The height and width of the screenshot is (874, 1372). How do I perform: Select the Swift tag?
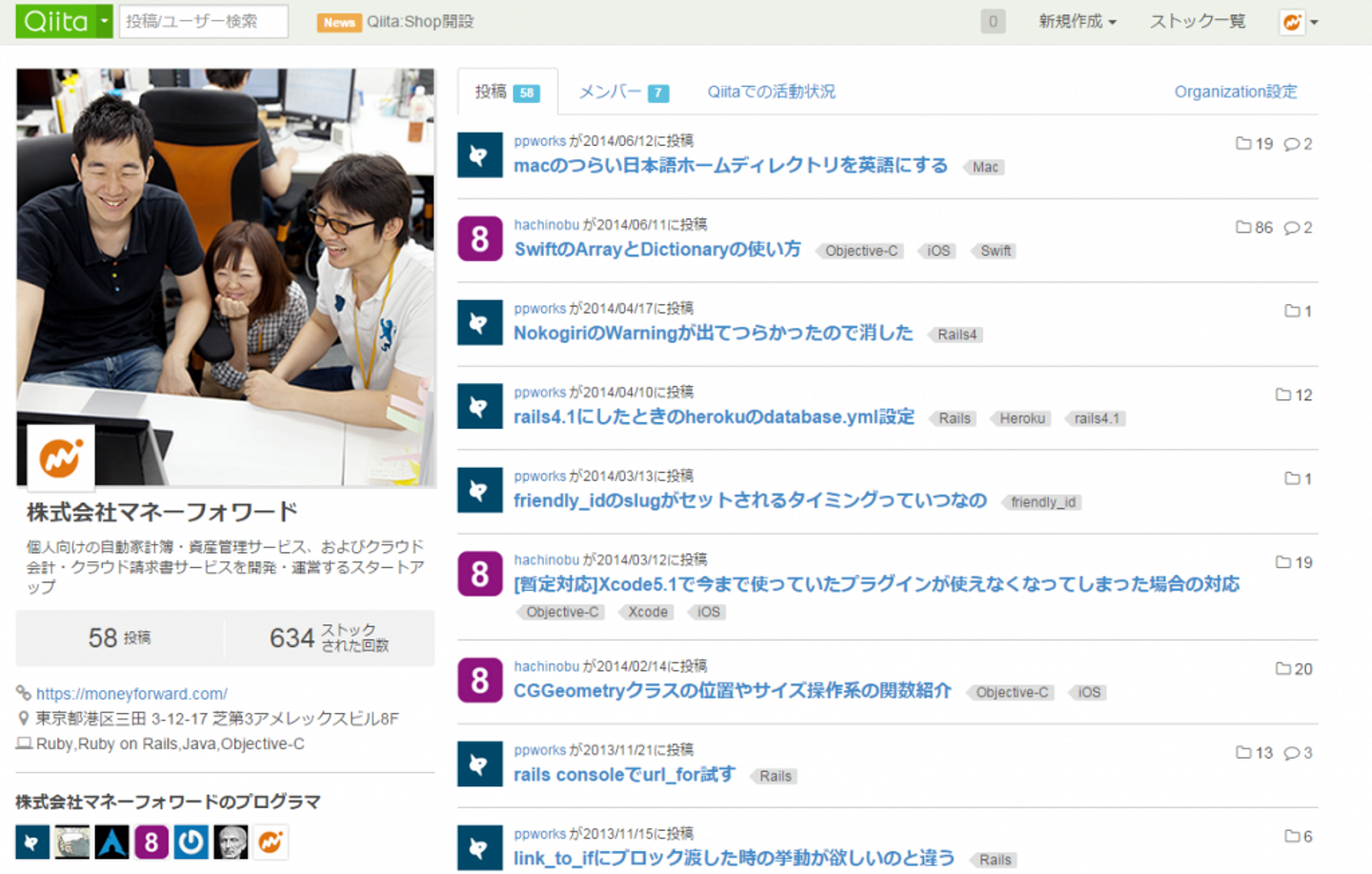point(995,251)
